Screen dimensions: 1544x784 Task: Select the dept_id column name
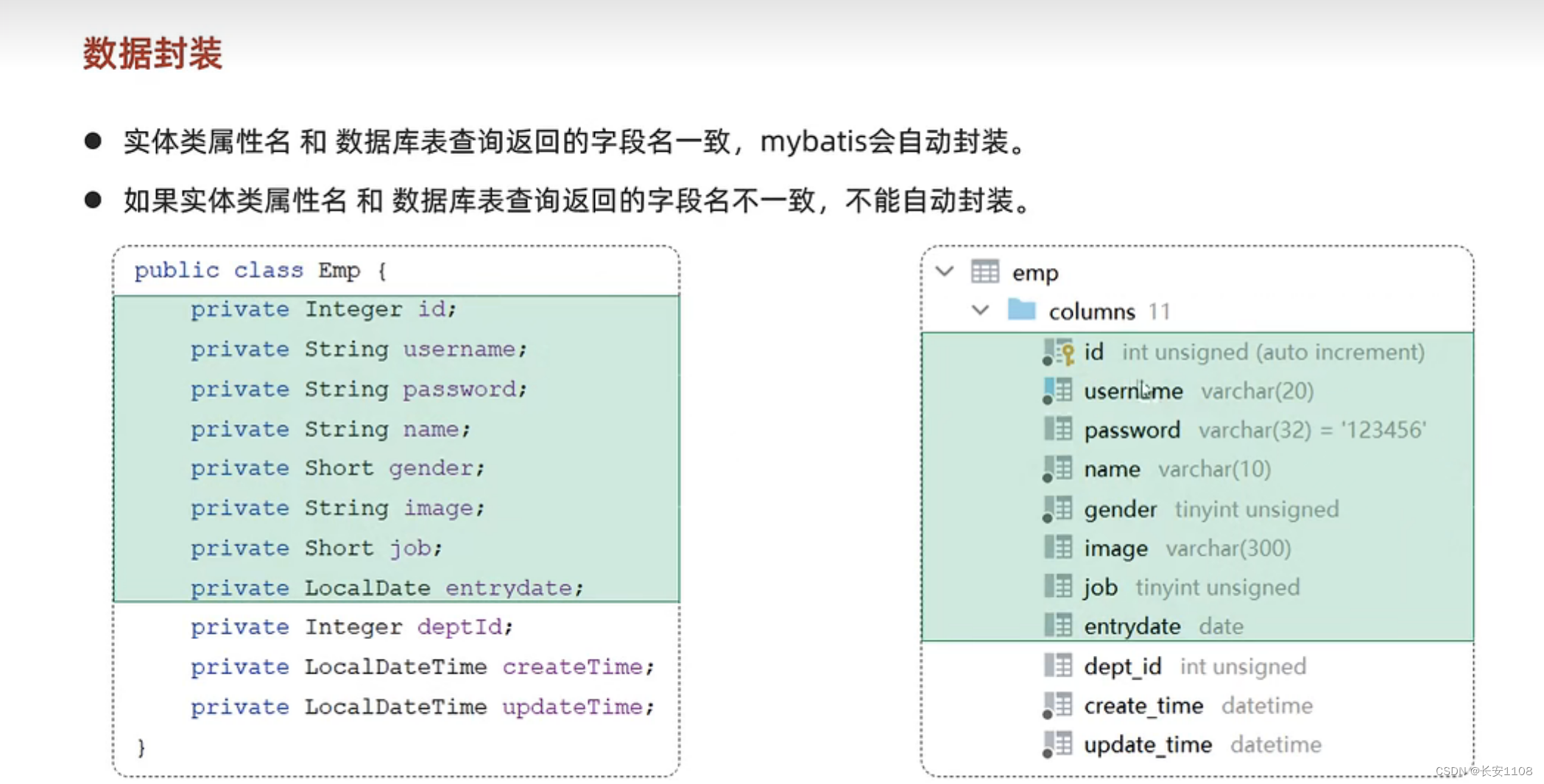click(x=1123, y=666)
